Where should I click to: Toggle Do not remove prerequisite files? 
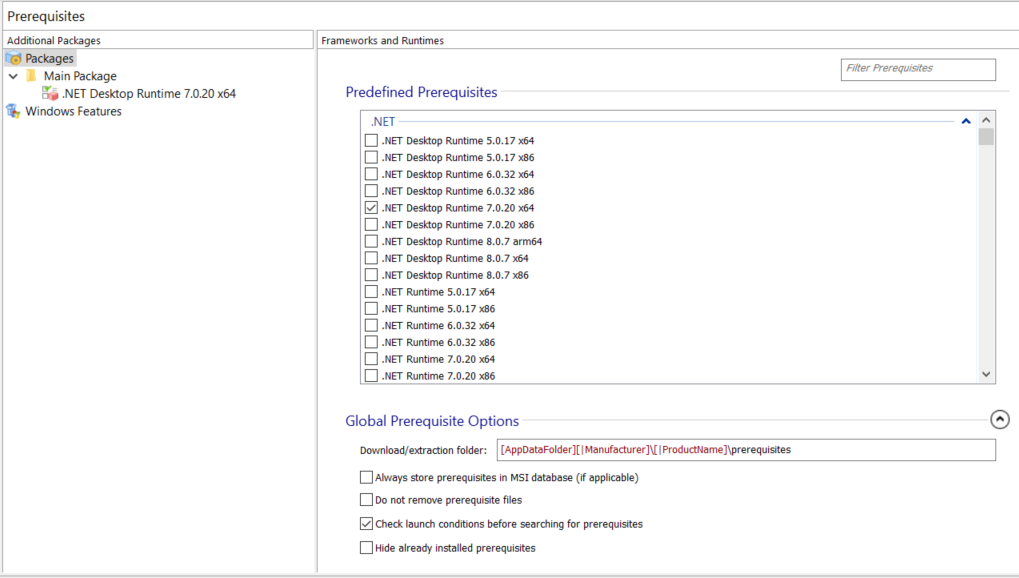click(x=366, y=500)
